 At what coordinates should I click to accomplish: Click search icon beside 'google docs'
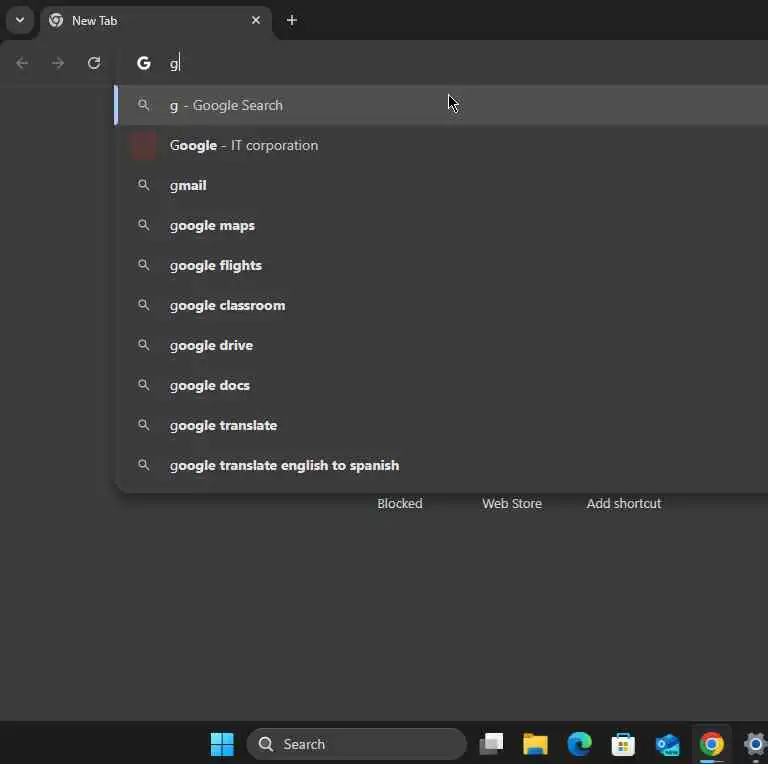coord(144,385)
